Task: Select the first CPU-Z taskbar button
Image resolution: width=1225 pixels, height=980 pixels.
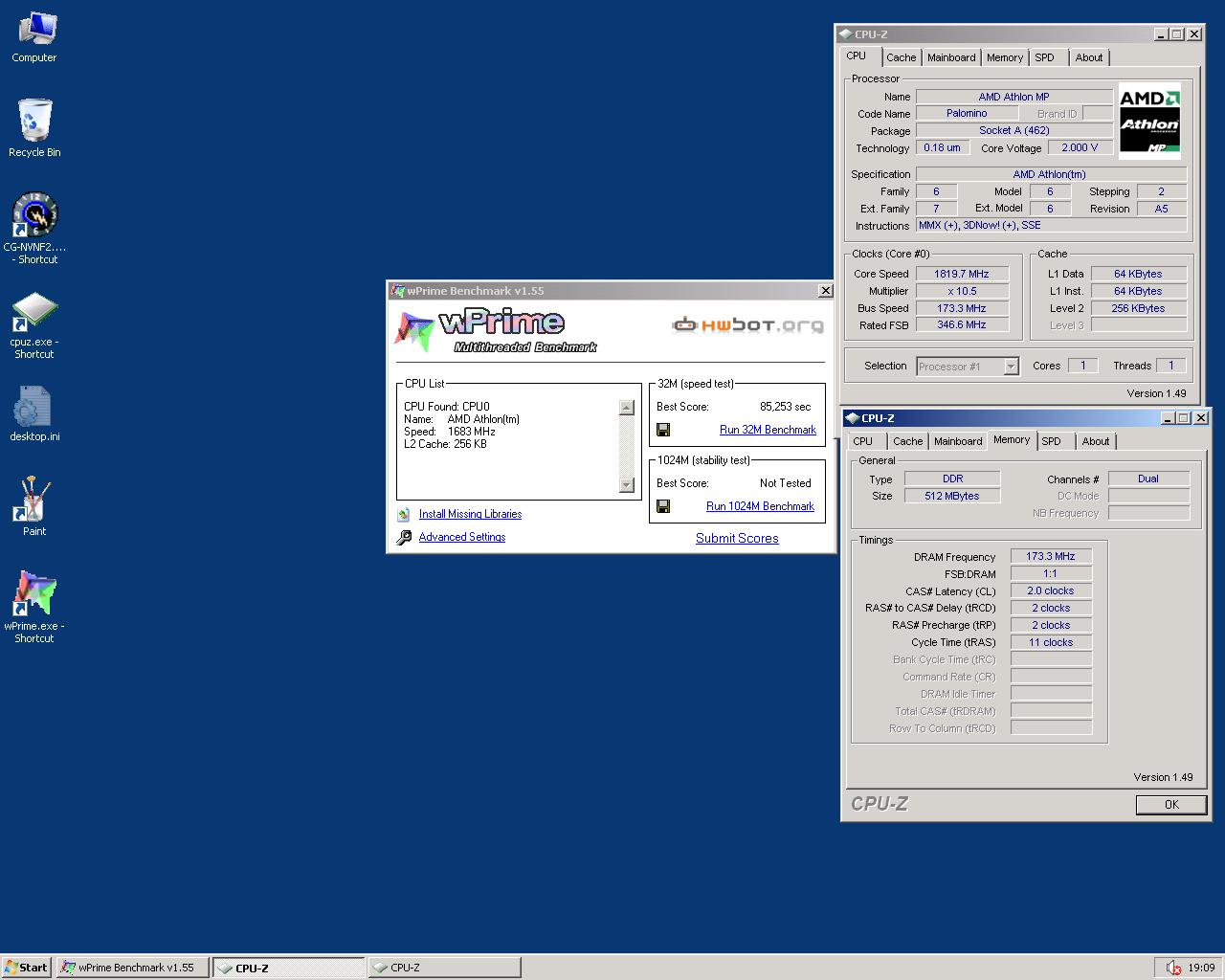Action: point(288,968)
